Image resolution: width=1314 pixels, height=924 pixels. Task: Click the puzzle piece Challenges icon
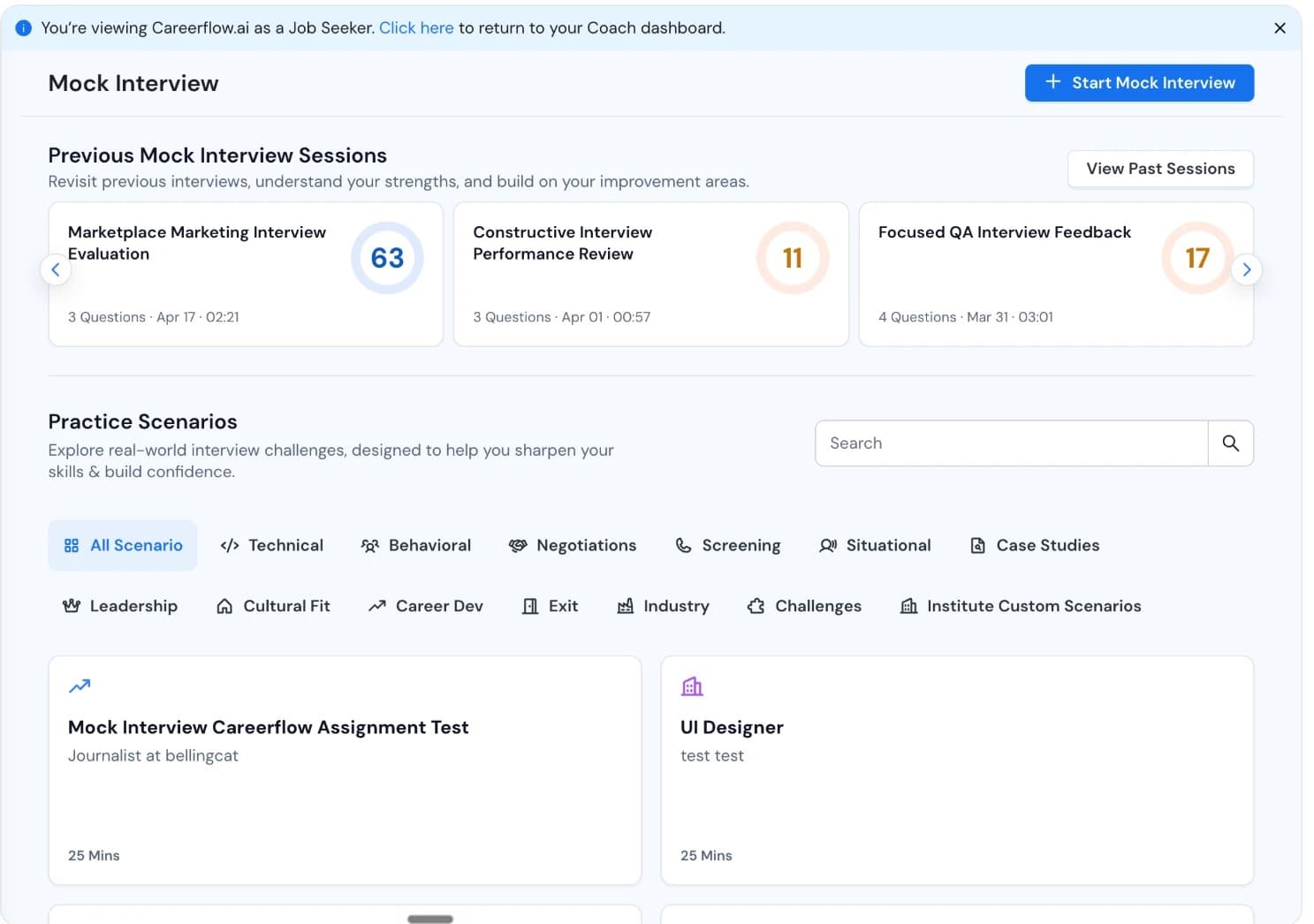756,606
